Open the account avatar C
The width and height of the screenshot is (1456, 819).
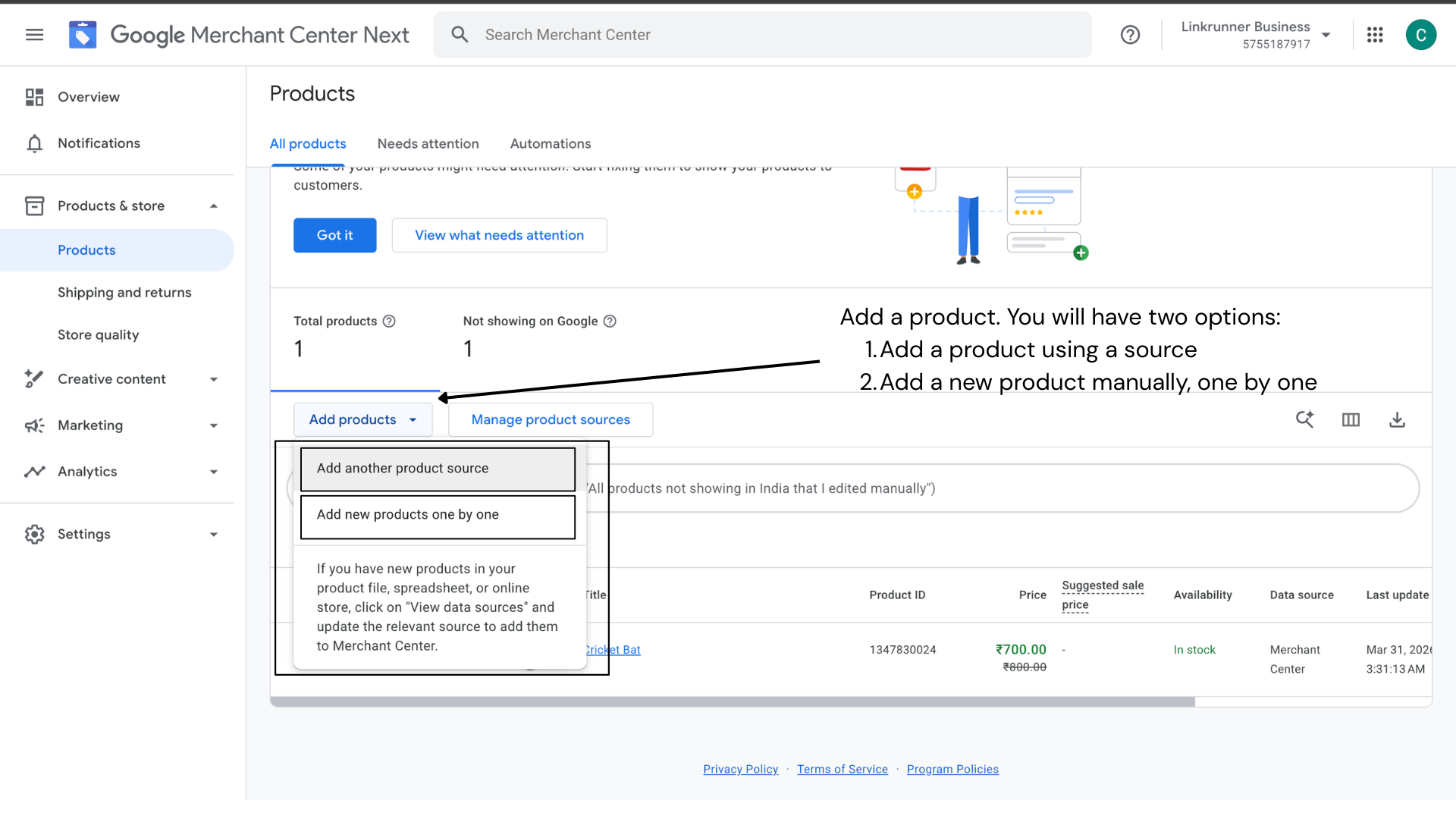coord(1420,35)
